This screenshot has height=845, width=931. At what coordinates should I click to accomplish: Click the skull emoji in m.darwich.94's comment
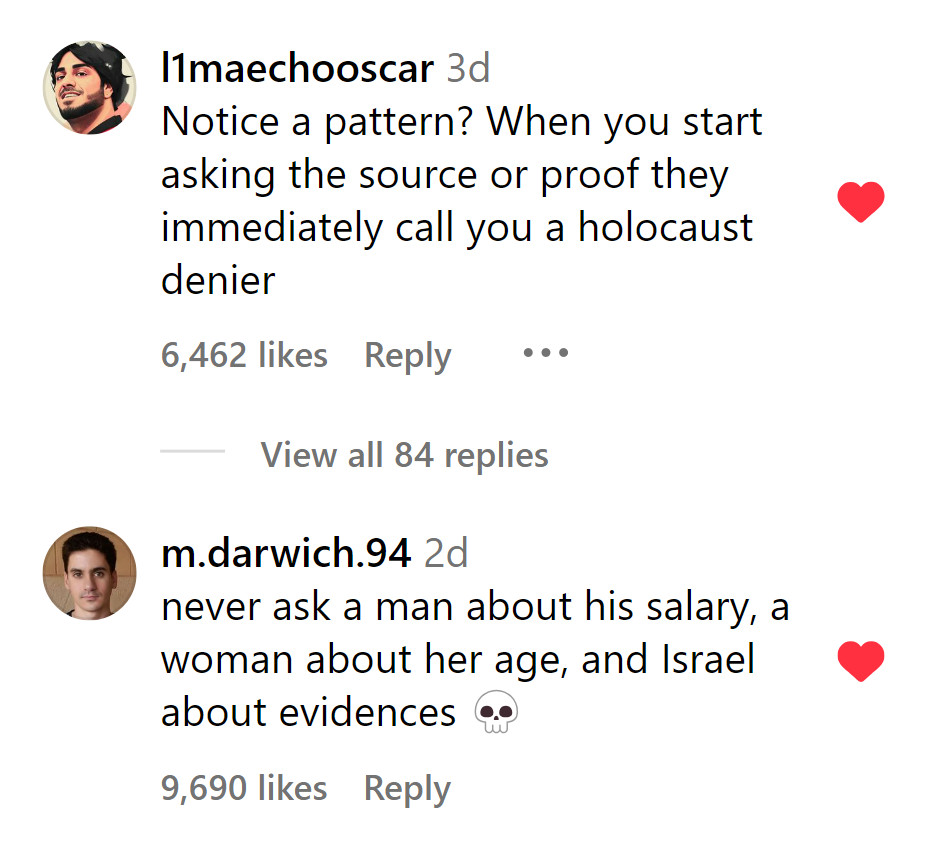(x=494, y=712)
